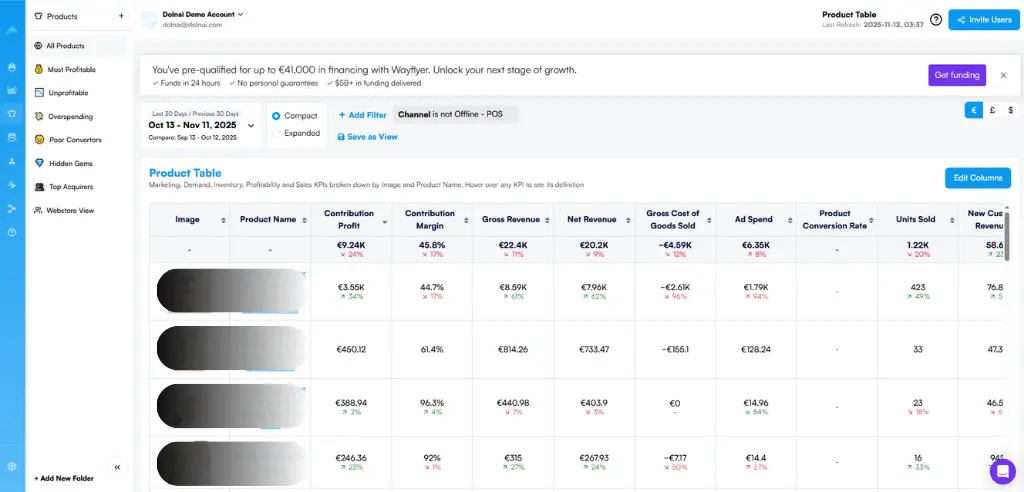The width and height of the screenshot is (1024, 492).
Task: Click total Contribution Profit €9.24K
Action: pyautogui.click(x=351, y=246)
